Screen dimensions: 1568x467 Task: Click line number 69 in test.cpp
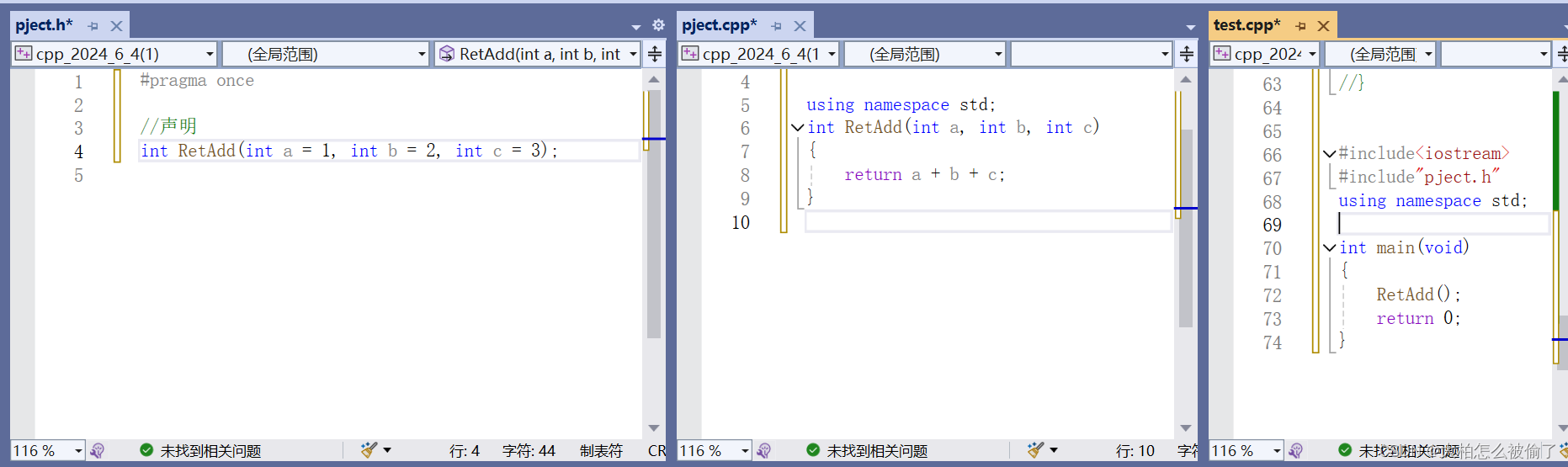pyautogui.click(x=1272, y=226)
